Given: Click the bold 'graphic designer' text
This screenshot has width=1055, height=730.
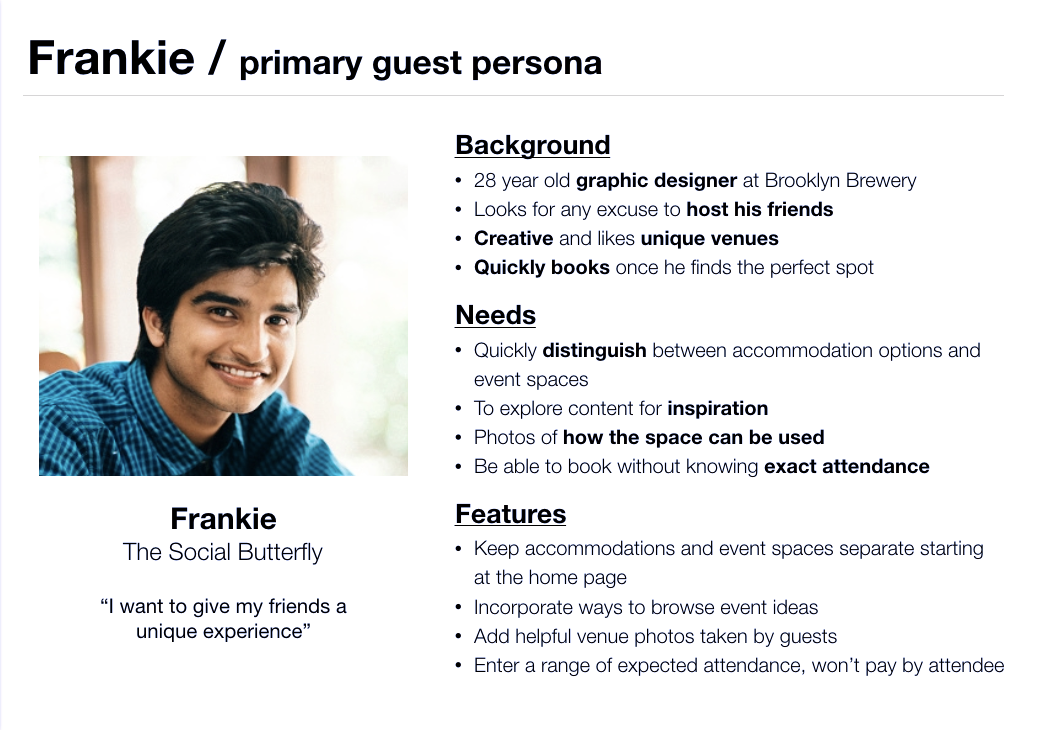Looking at the screenshot, I should [656, 180].
